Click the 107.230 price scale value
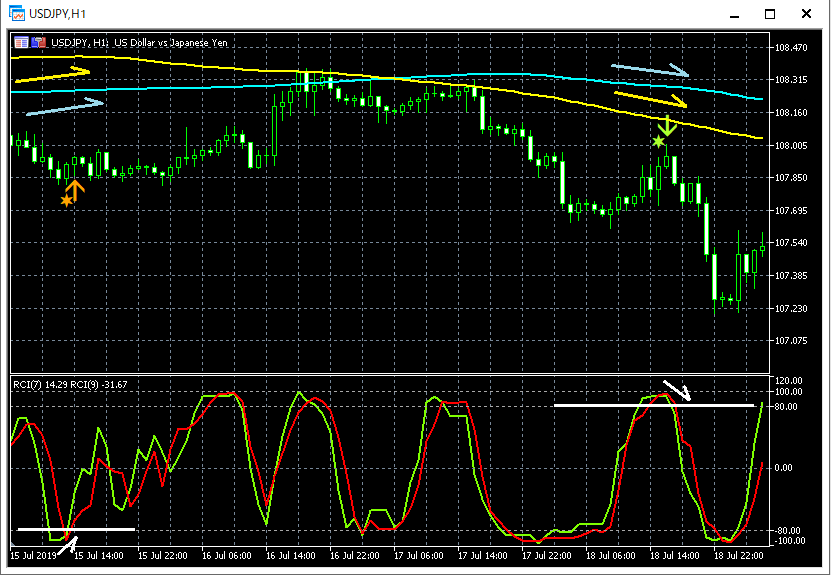Viewport: 832px width, 575px height. 791,309
